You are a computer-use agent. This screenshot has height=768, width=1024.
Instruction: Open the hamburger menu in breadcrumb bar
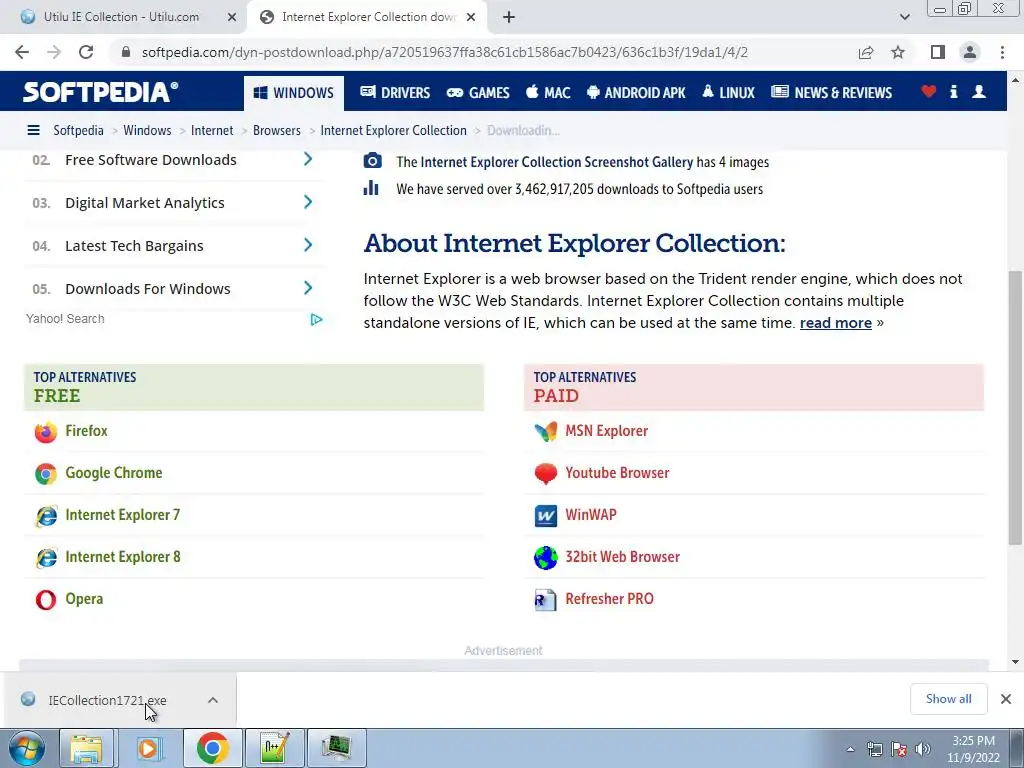coord(33,131)
